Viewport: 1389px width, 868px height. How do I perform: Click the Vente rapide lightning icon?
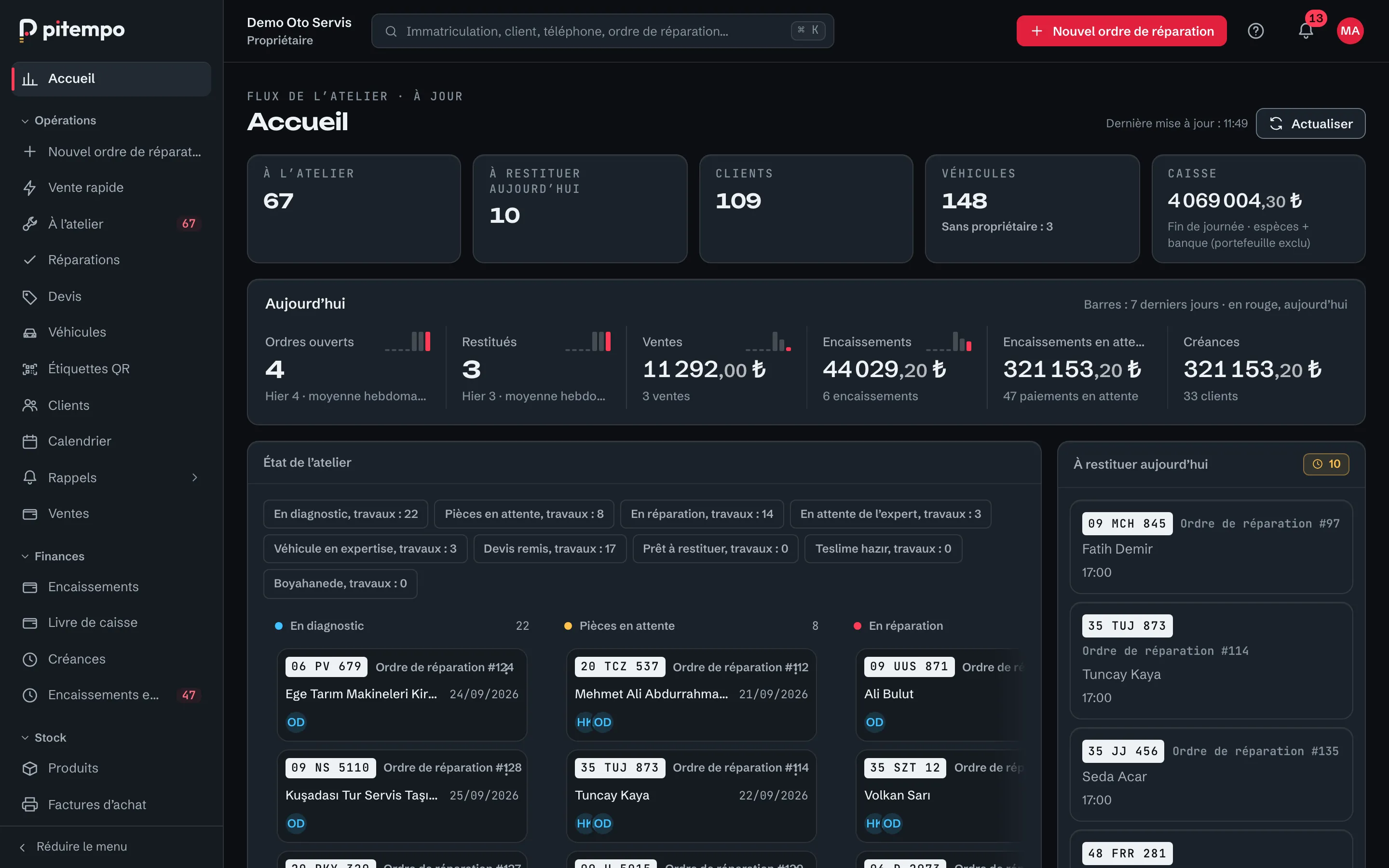30,188
